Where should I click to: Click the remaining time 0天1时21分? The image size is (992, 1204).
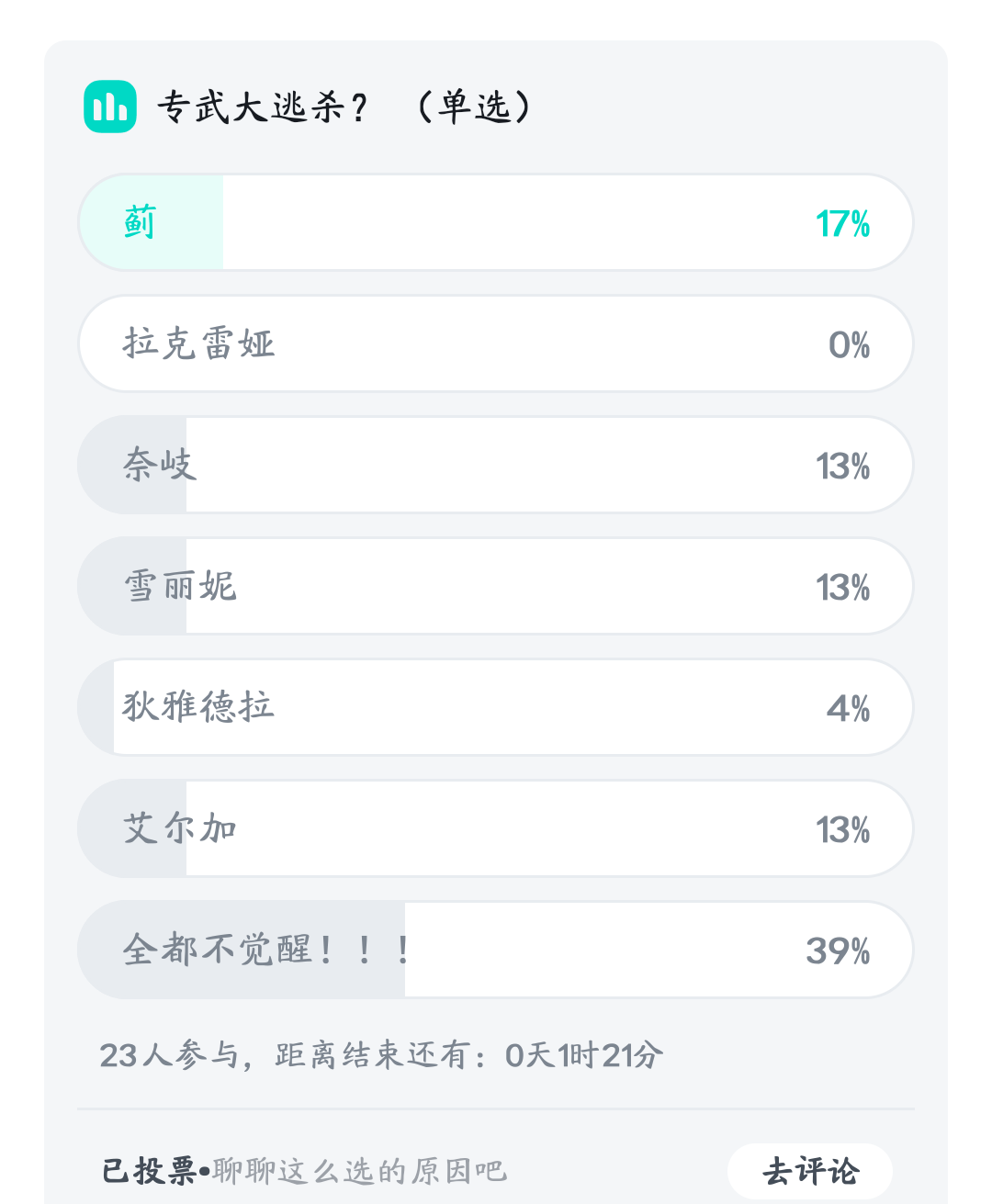click(584, 1054)
